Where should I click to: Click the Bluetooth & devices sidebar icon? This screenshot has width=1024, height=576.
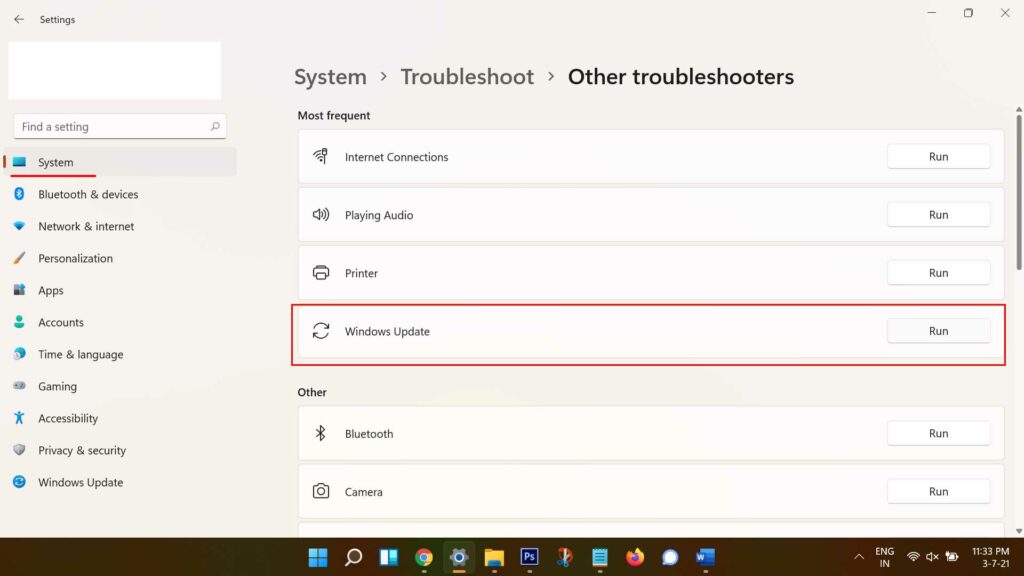coord(19,194)
